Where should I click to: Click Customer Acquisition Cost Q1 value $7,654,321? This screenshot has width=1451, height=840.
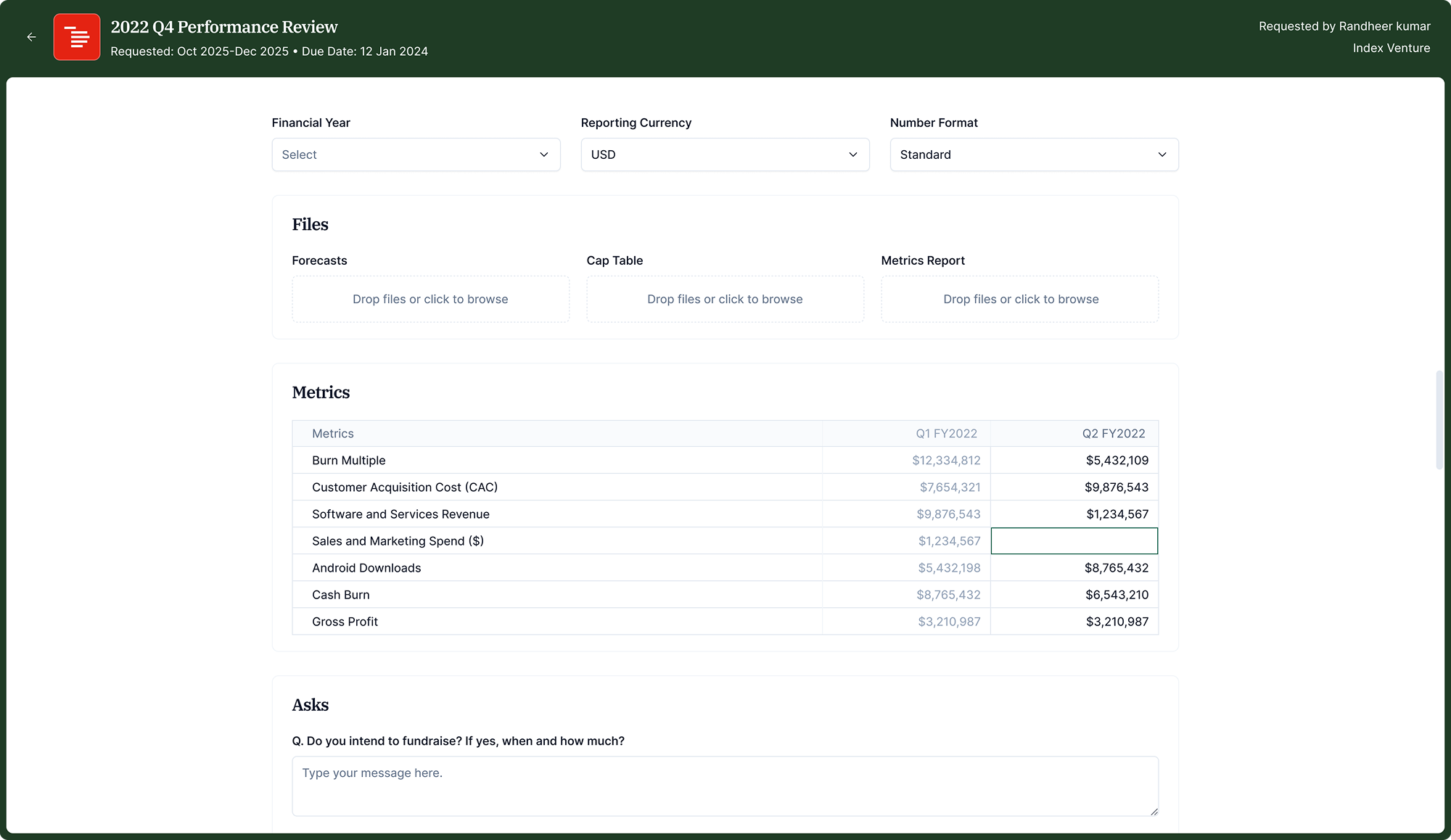pyautogui.click(x=950, y=487)
